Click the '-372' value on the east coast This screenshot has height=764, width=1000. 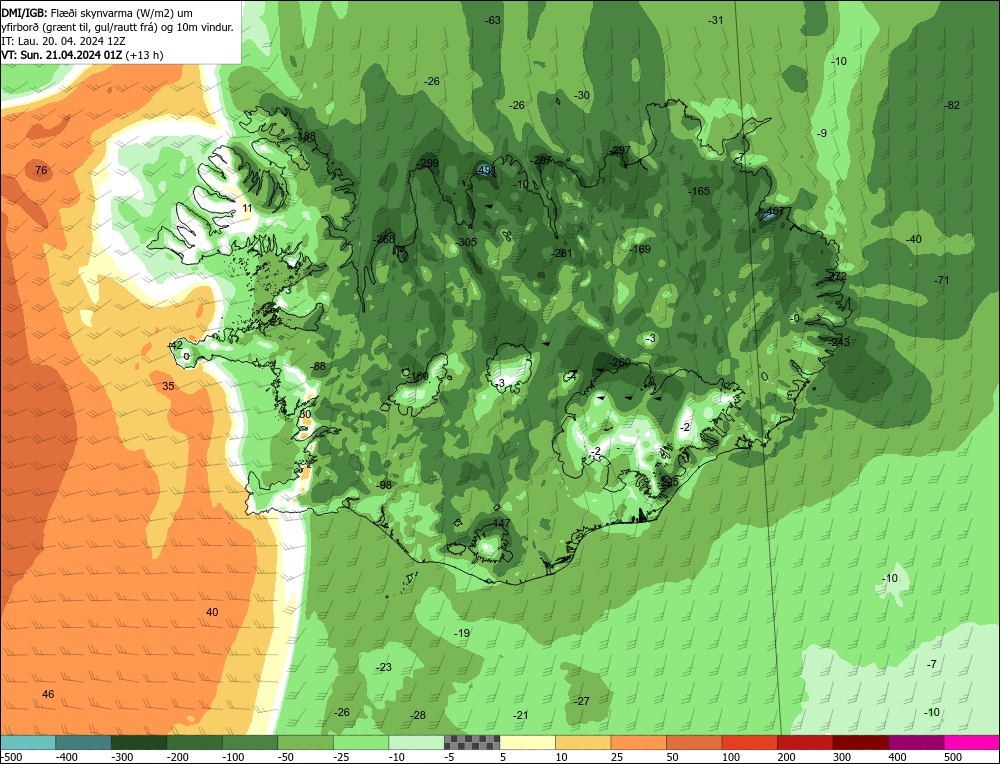click(x=836, y=276)
